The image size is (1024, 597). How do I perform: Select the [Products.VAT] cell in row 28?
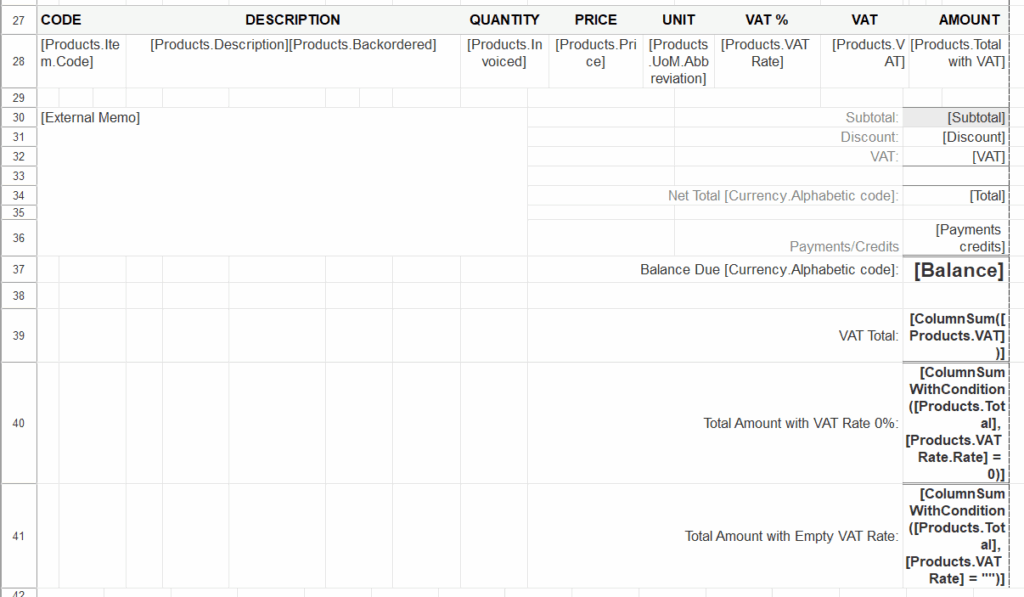(x=864, y=61)
